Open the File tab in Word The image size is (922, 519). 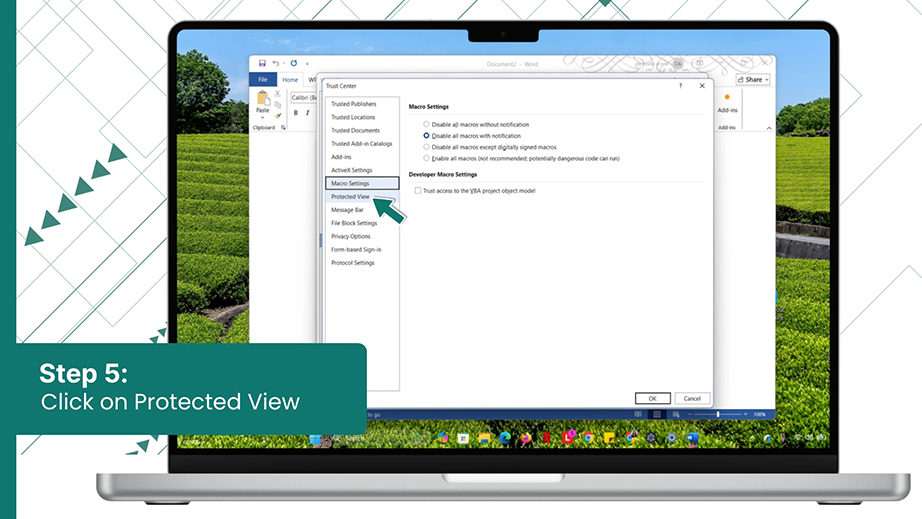(263, 79)
